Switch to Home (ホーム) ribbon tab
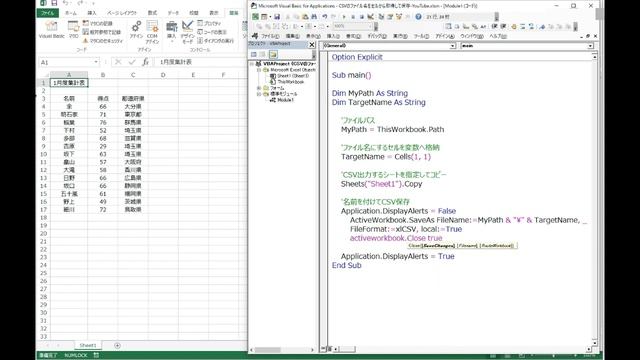This screenshot has height=360, width=640. [71, 13]
